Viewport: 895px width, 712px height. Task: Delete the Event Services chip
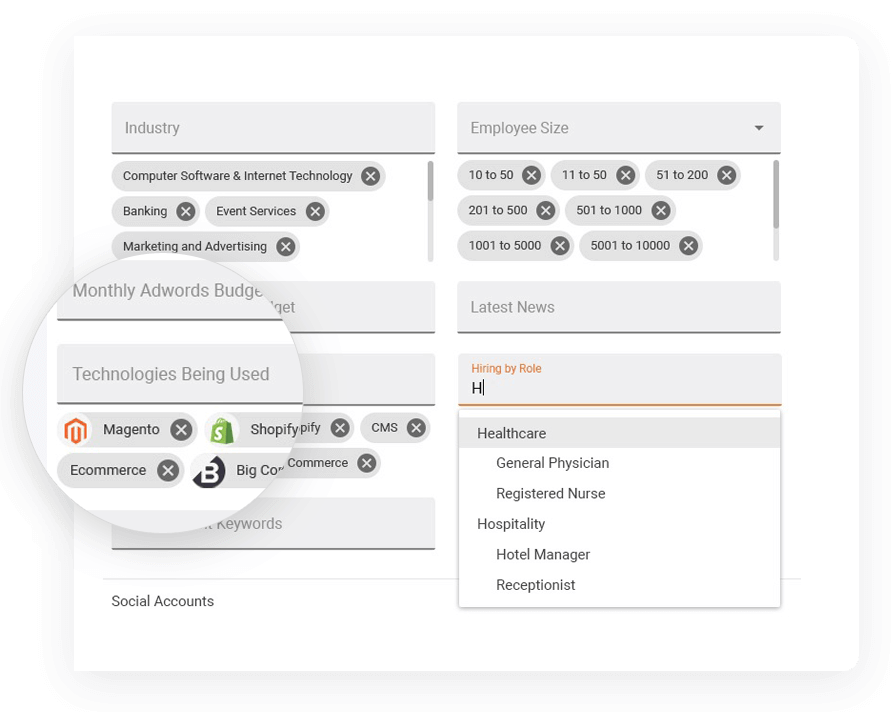[x=315, y=211]
